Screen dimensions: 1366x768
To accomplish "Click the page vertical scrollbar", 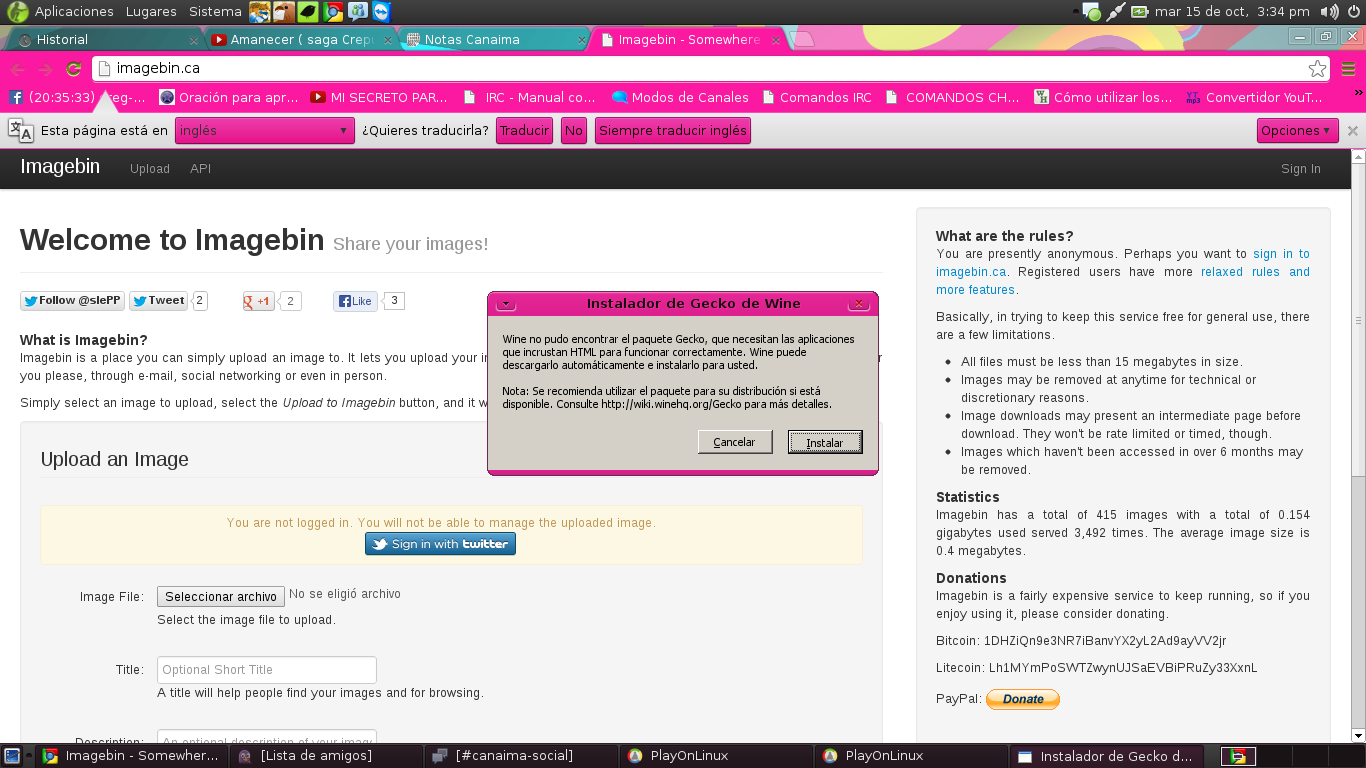I will [x=1358, y=320].
